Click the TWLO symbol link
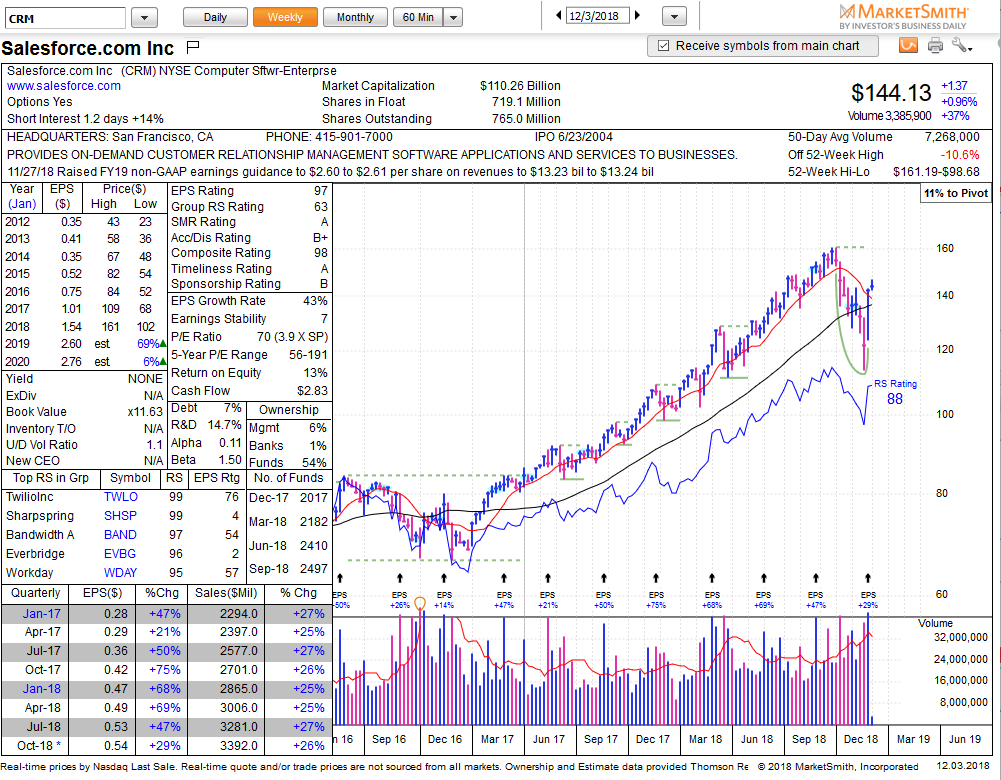 (121, 497)
